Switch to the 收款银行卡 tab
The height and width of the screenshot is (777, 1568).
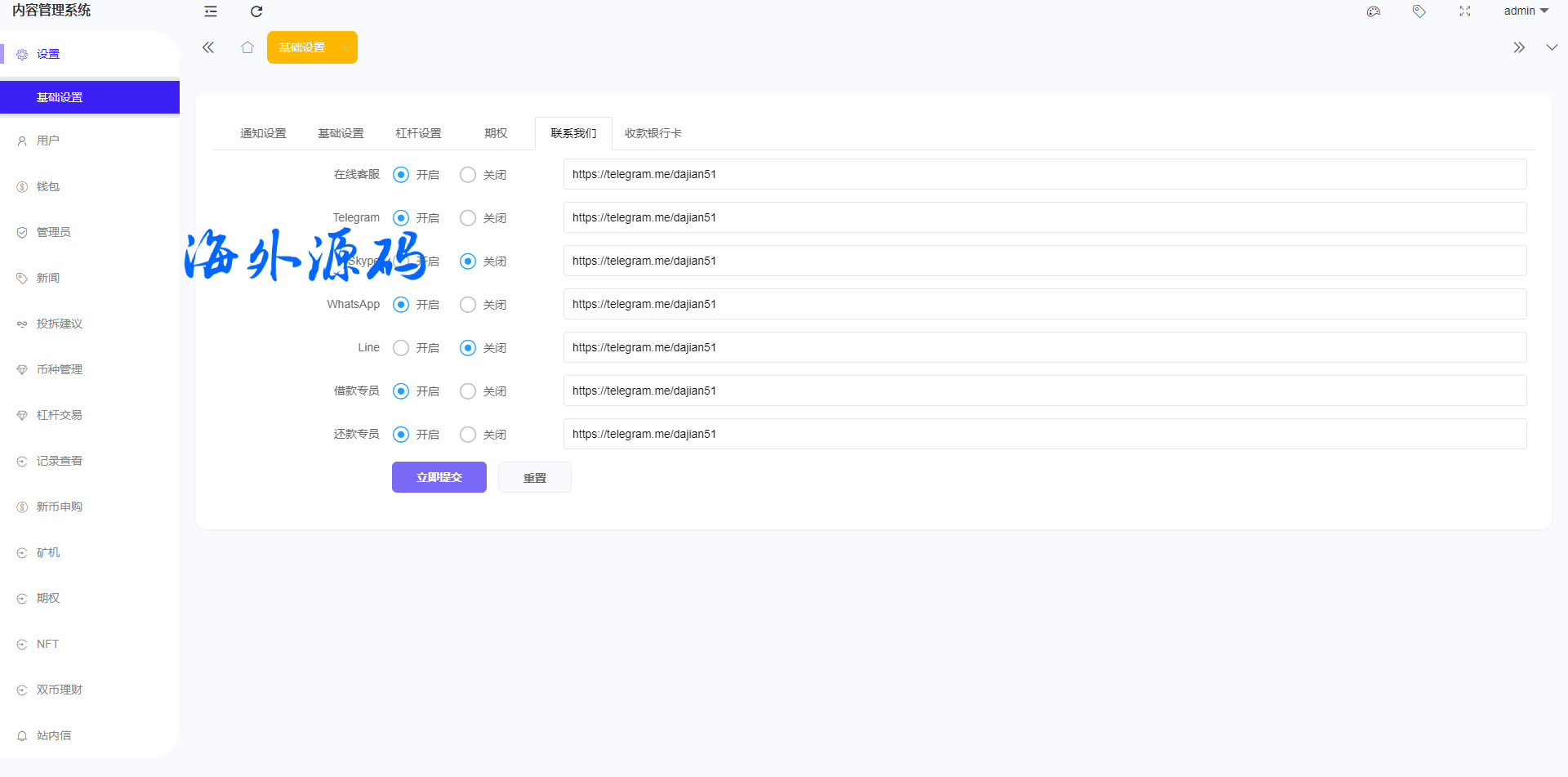tap(653, 133)
